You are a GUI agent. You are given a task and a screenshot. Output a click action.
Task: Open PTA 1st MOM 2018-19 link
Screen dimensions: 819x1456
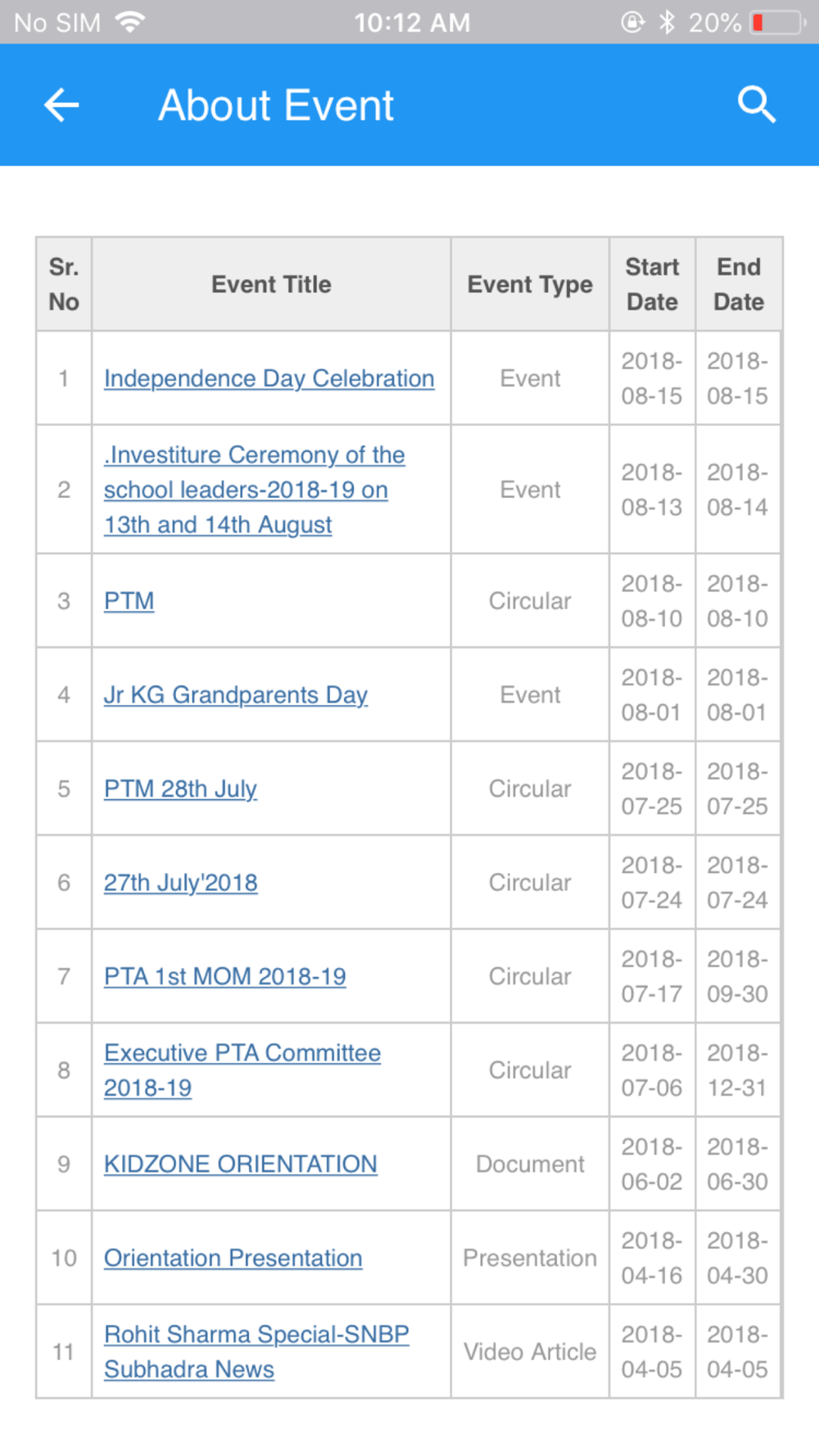click(224, 976)
